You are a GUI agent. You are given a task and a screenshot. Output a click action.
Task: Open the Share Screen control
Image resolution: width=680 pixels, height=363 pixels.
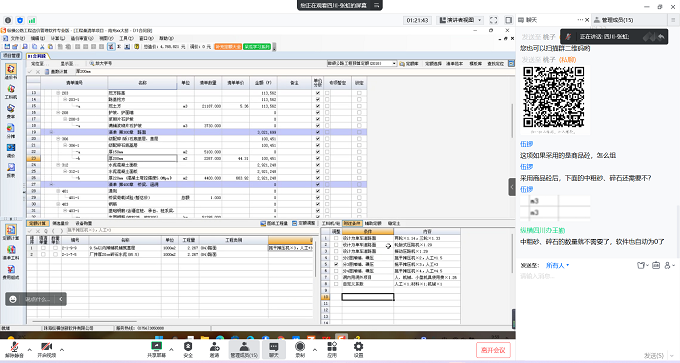click(x=156, y=349)
